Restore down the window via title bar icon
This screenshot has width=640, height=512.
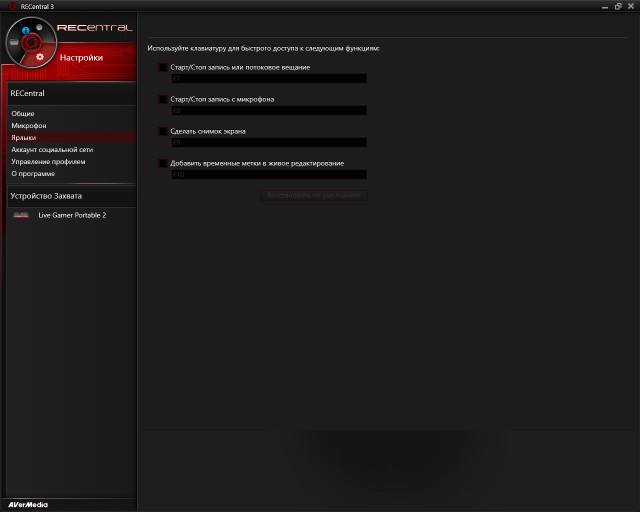pyautogui.click(x=617, y=6)
